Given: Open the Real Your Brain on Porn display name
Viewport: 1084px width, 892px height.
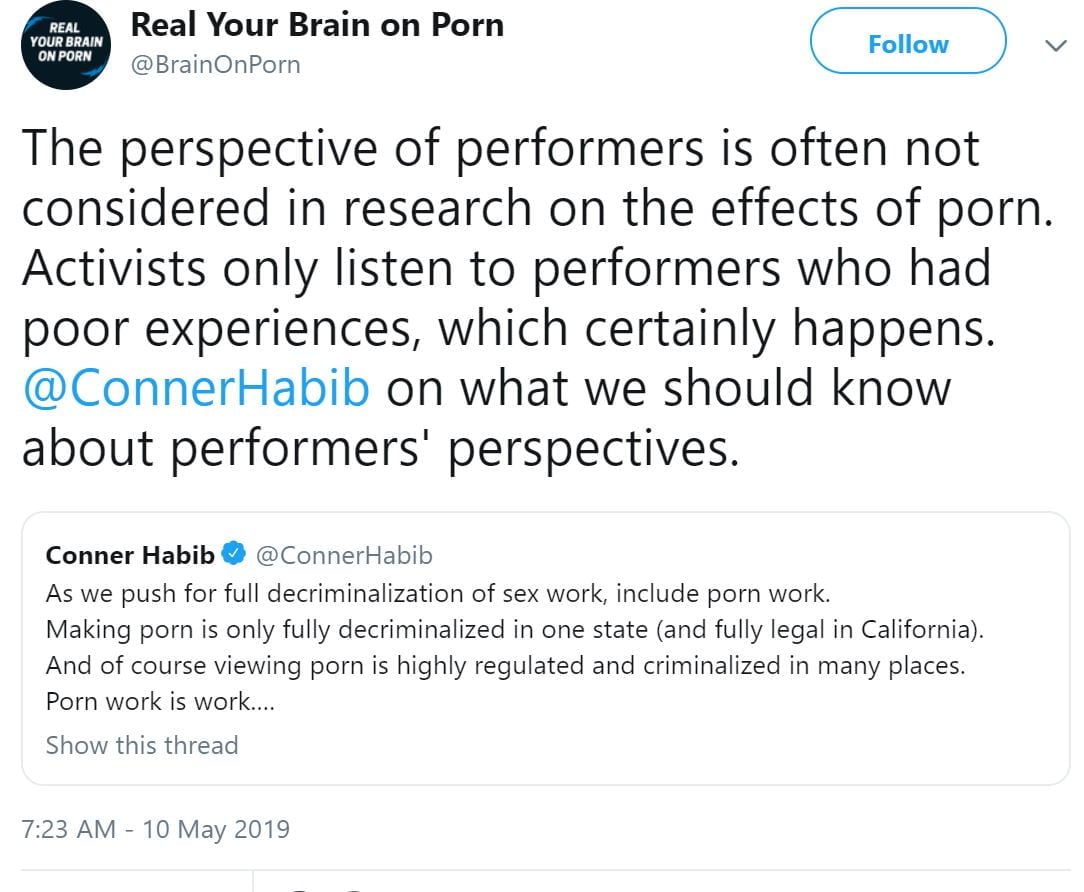Looking at the screenshot, I should 318,25.
